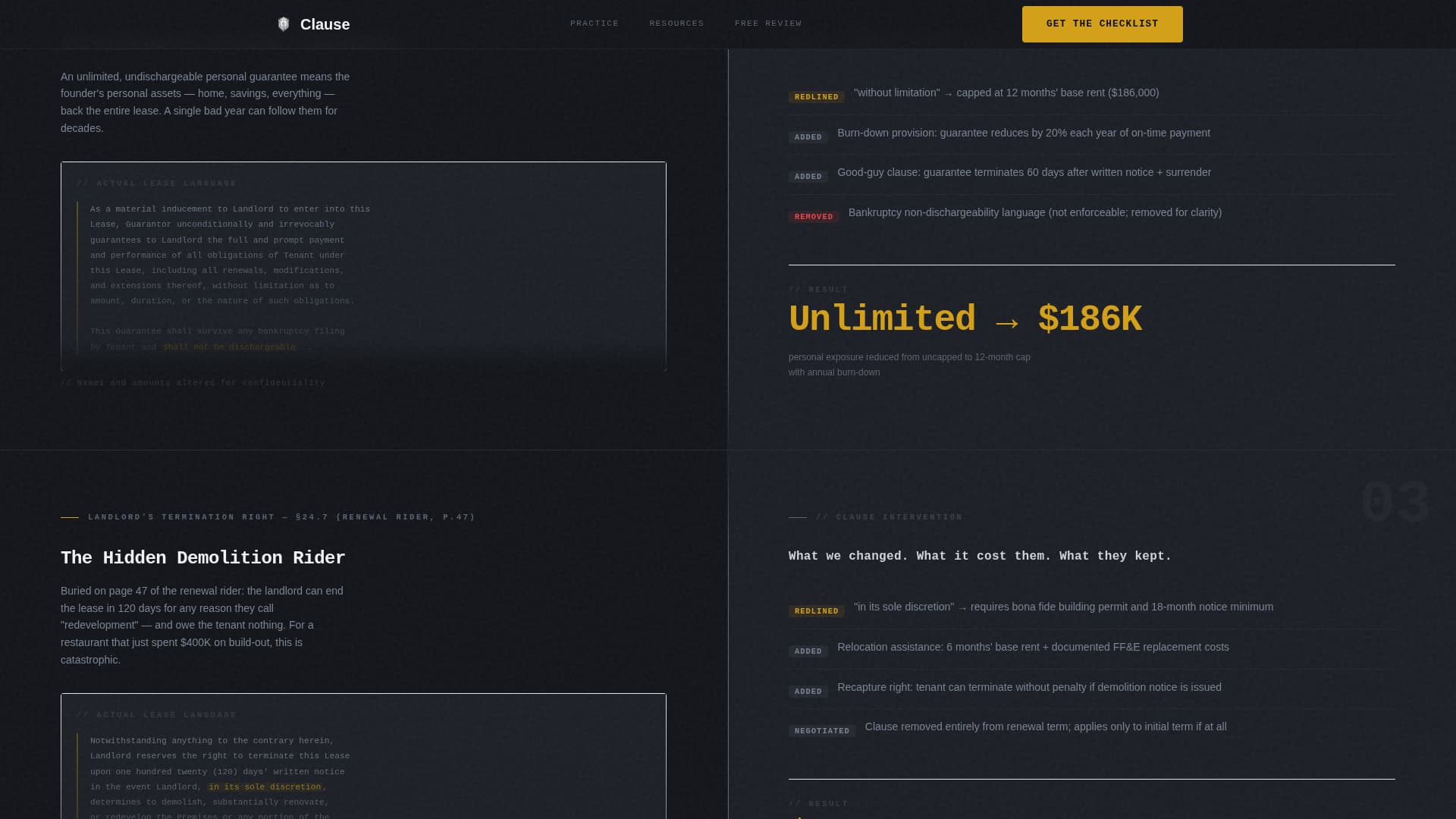Viewport: 1456px width, 819px height.
Task: Select the REDLINED badge next to 'without limitation'
Action: (x=816, y=96)
